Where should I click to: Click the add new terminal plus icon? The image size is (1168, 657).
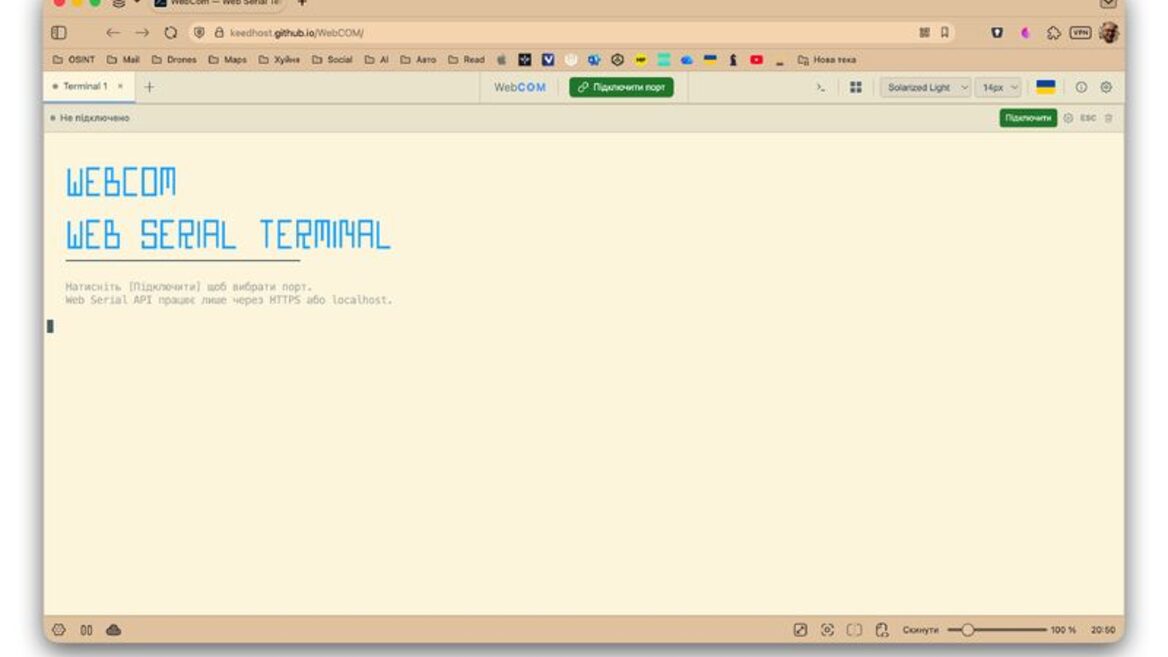pyautogui.click(x=150, y=87)
